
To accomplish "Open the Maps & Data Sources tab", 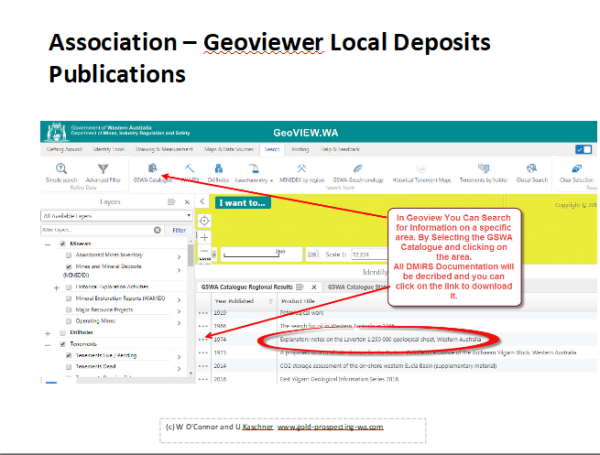I will pos(229,149).
